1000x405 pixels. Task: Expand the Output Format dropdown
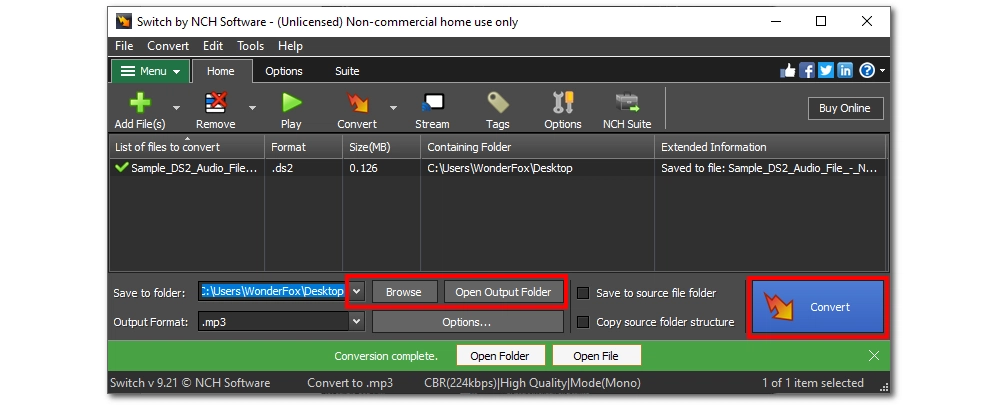357,322
